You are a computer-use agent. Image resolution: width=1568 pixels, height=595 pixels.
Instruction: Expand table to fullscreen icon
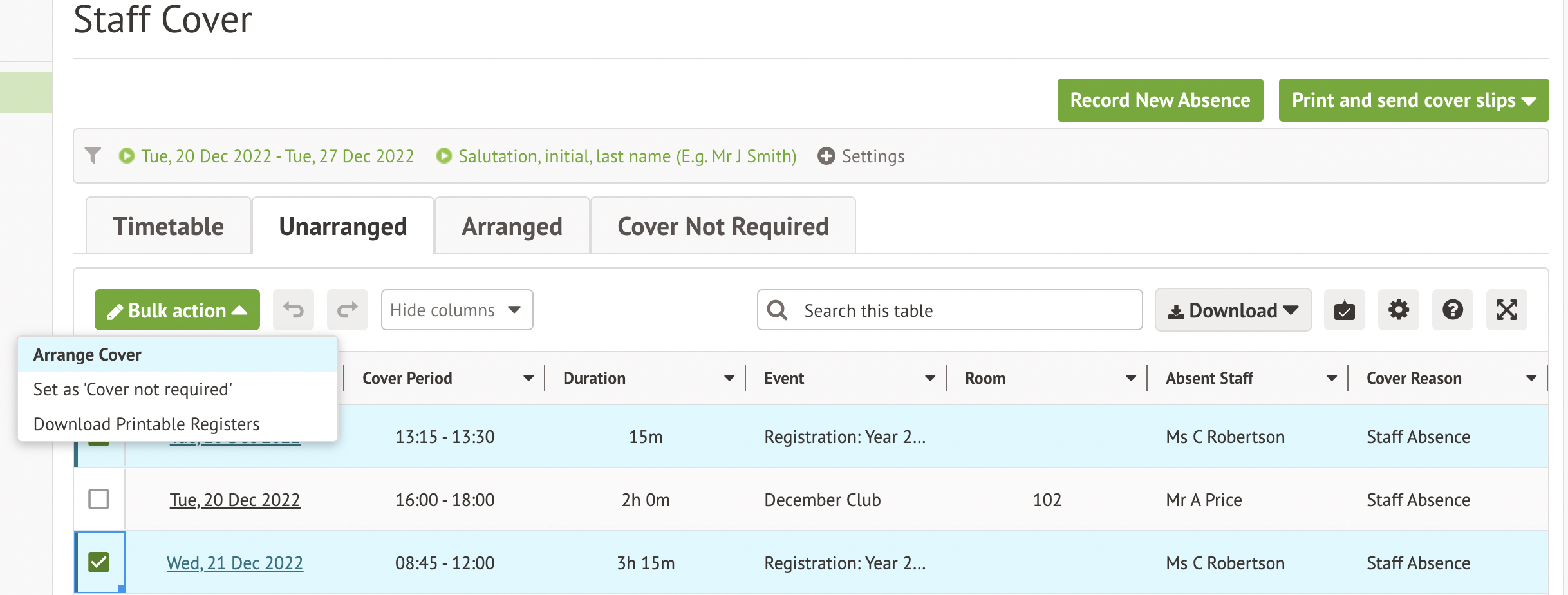tap(1506, 310)
